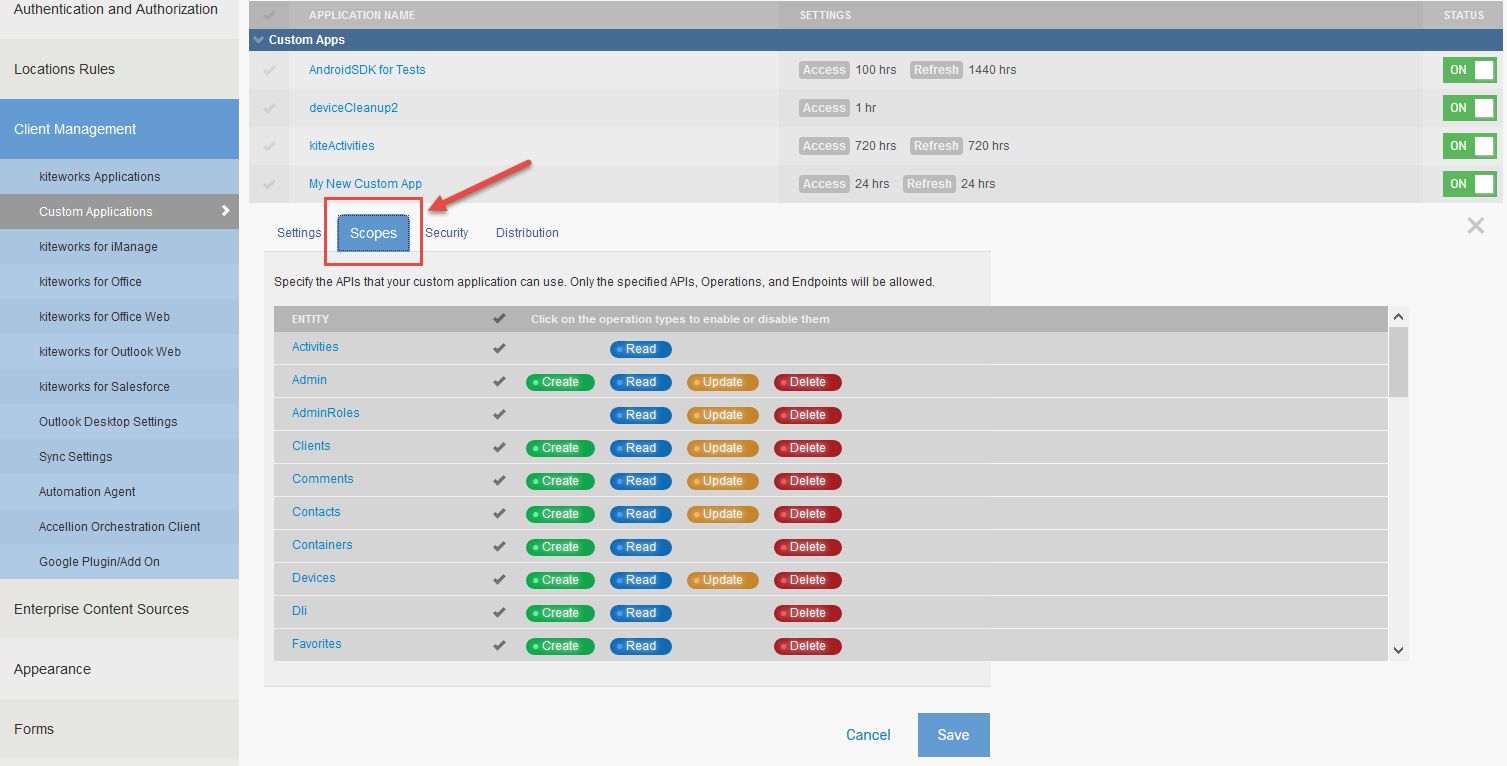Turn off the deviceCleanup2 status switch
1507x766 pixels.
[1469, 108]
